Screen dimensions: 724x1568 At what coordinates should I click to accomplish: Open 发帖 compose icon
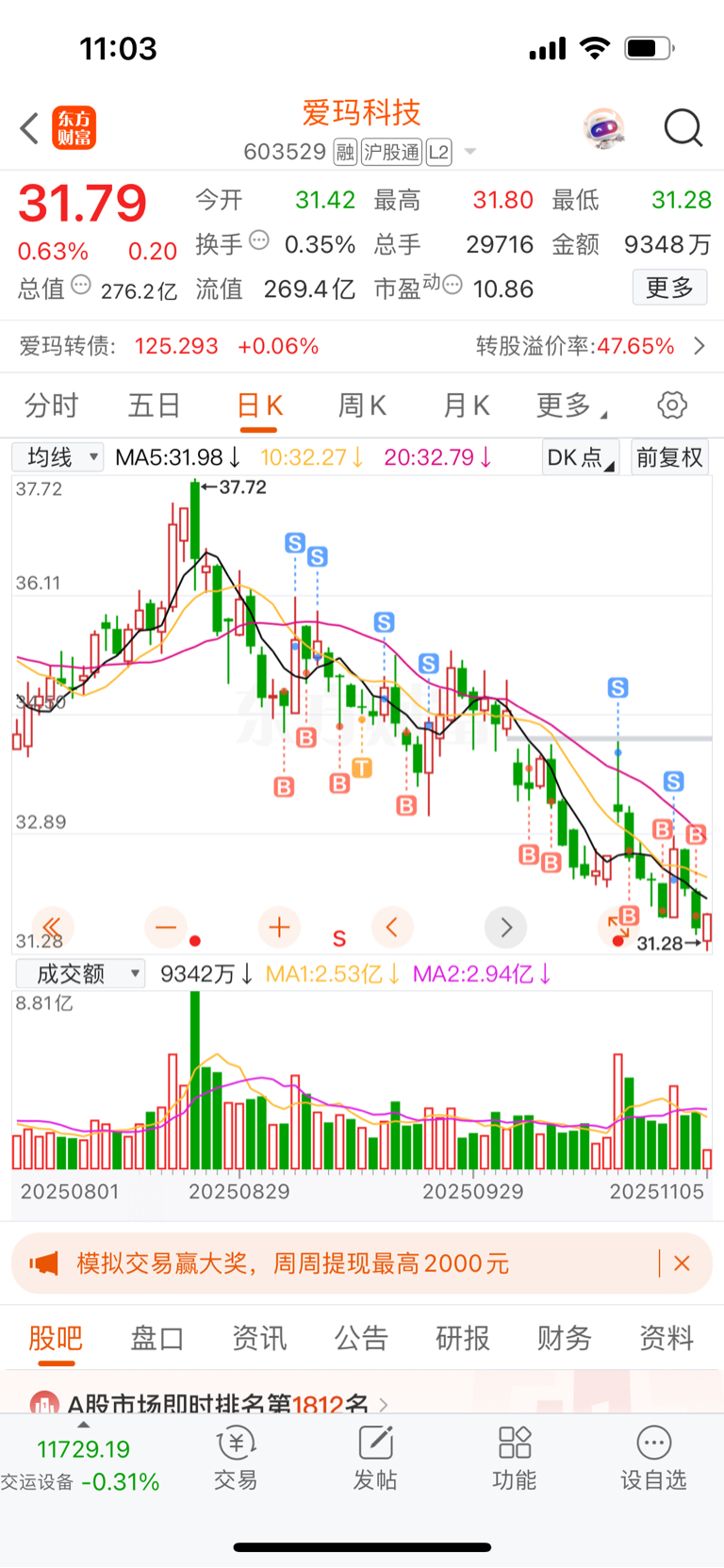[x=375, y=1458]
